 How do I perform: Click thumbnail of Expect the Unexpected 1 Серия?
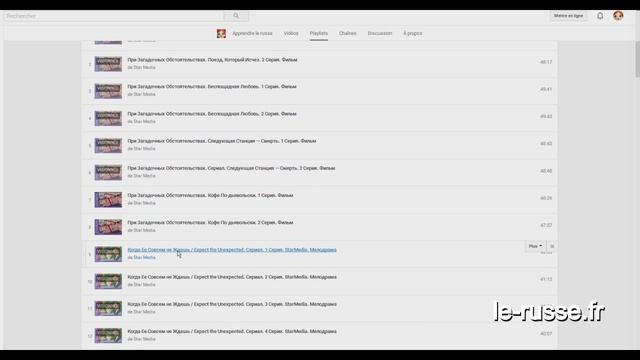click(108, 254)
